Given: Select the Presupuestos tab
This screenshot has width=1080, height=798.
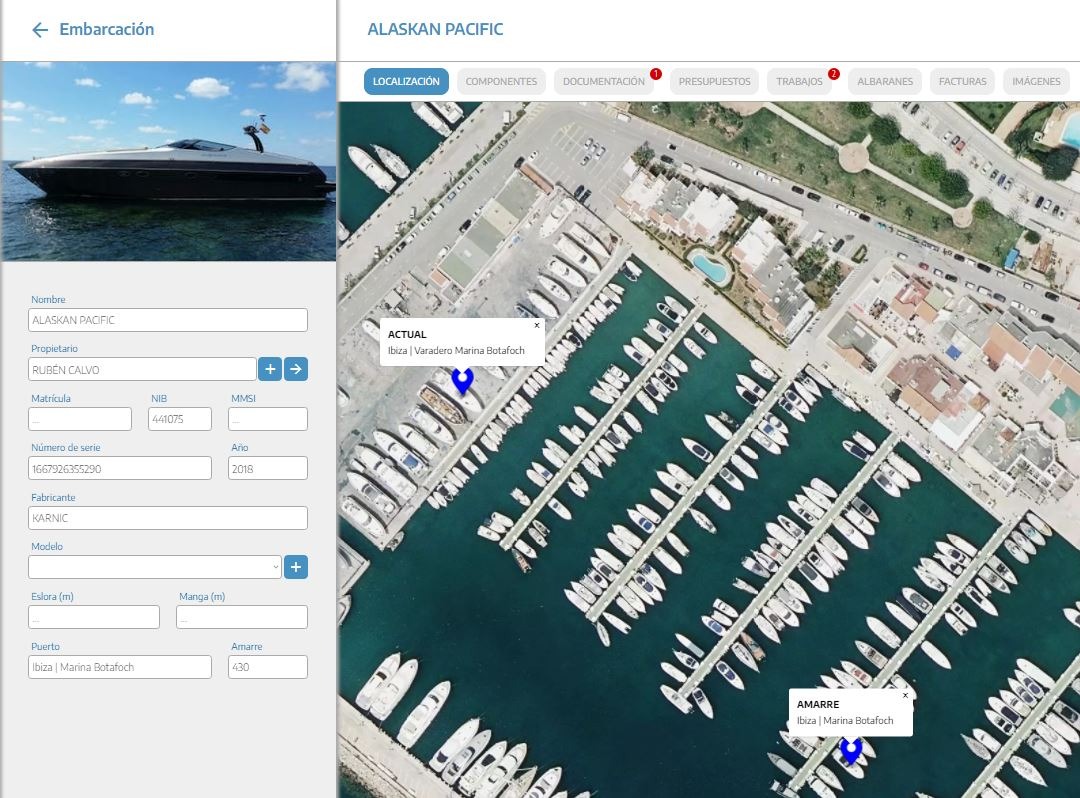Looking at the screenshot, I should 714,82.
